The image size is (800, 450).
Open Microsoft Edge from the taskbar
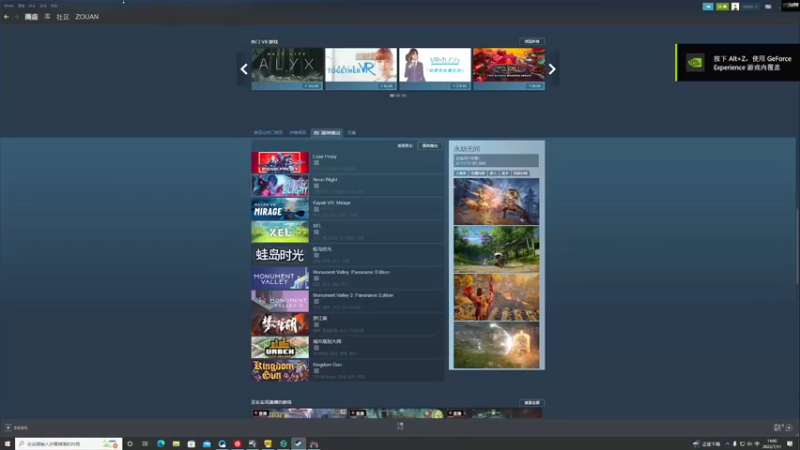tap(161, 444)
